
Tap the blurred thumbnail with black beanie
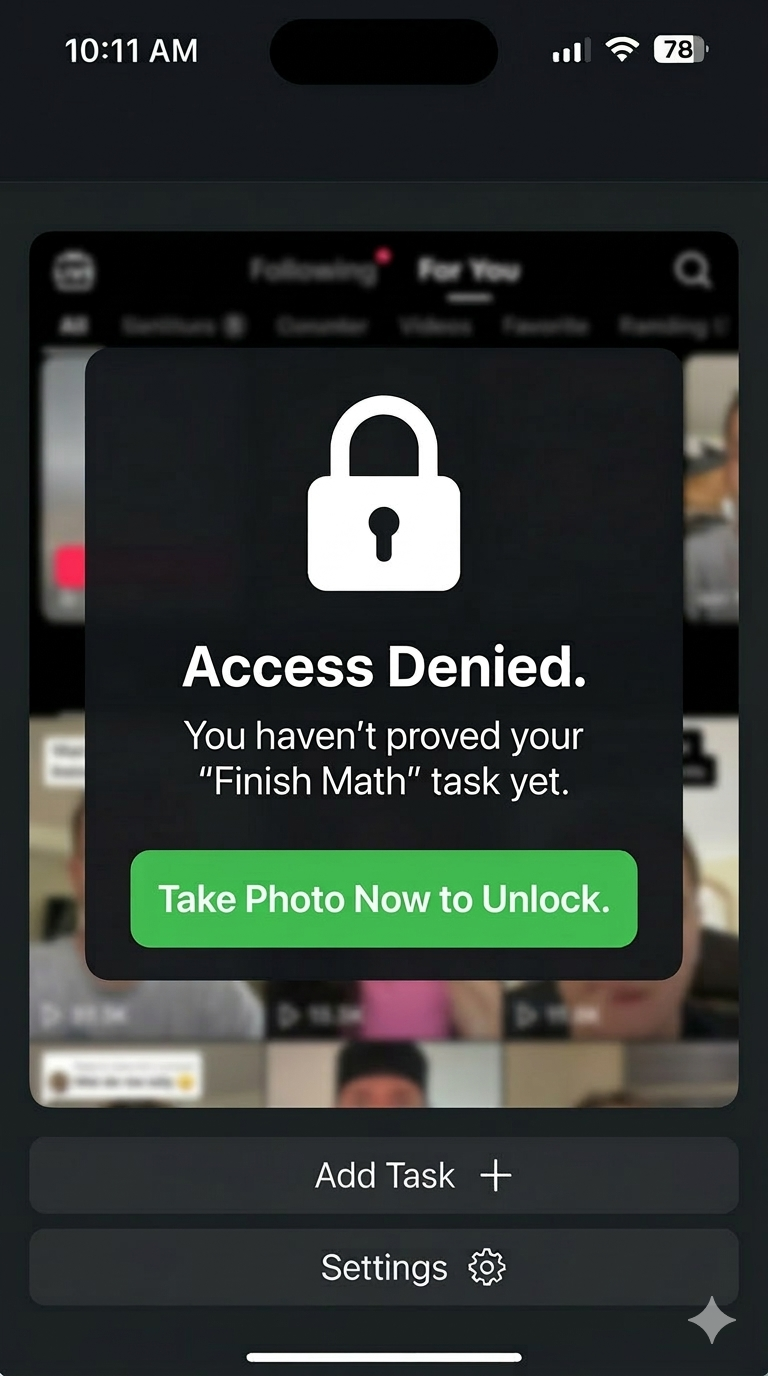coord(385,1073)
